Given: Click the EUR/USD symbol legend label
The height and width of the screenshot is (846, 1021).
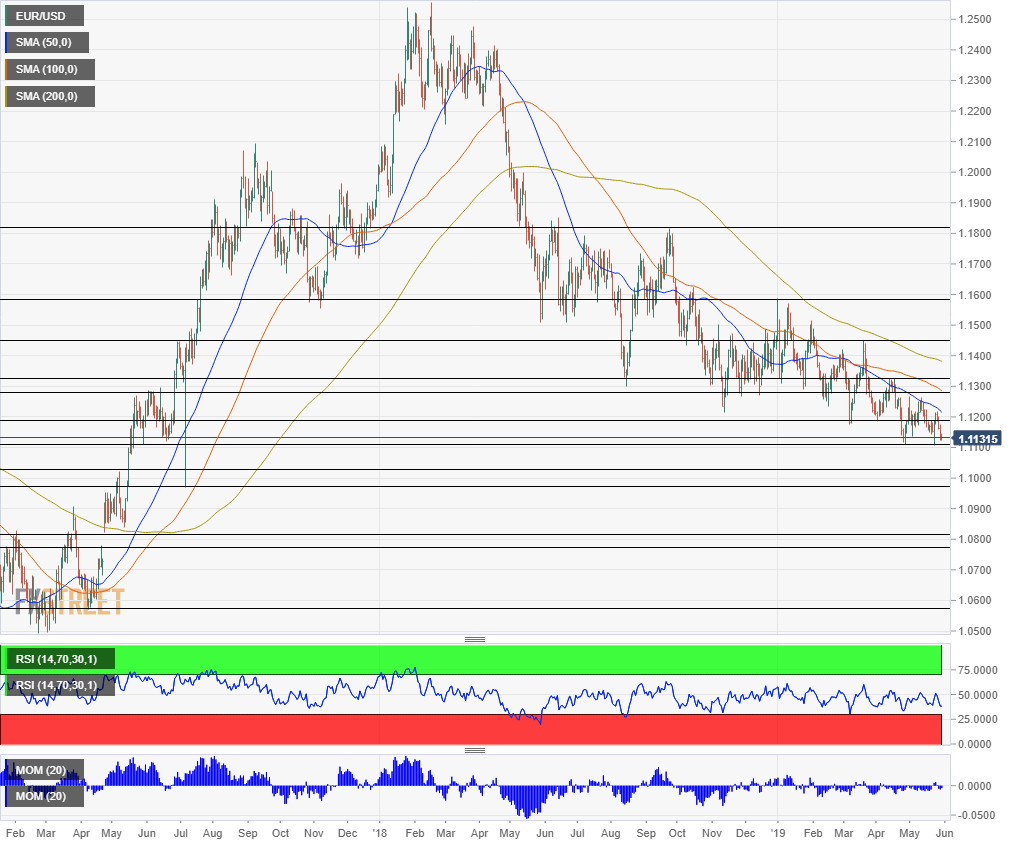Looking at the screenshot, I should 46,16.
